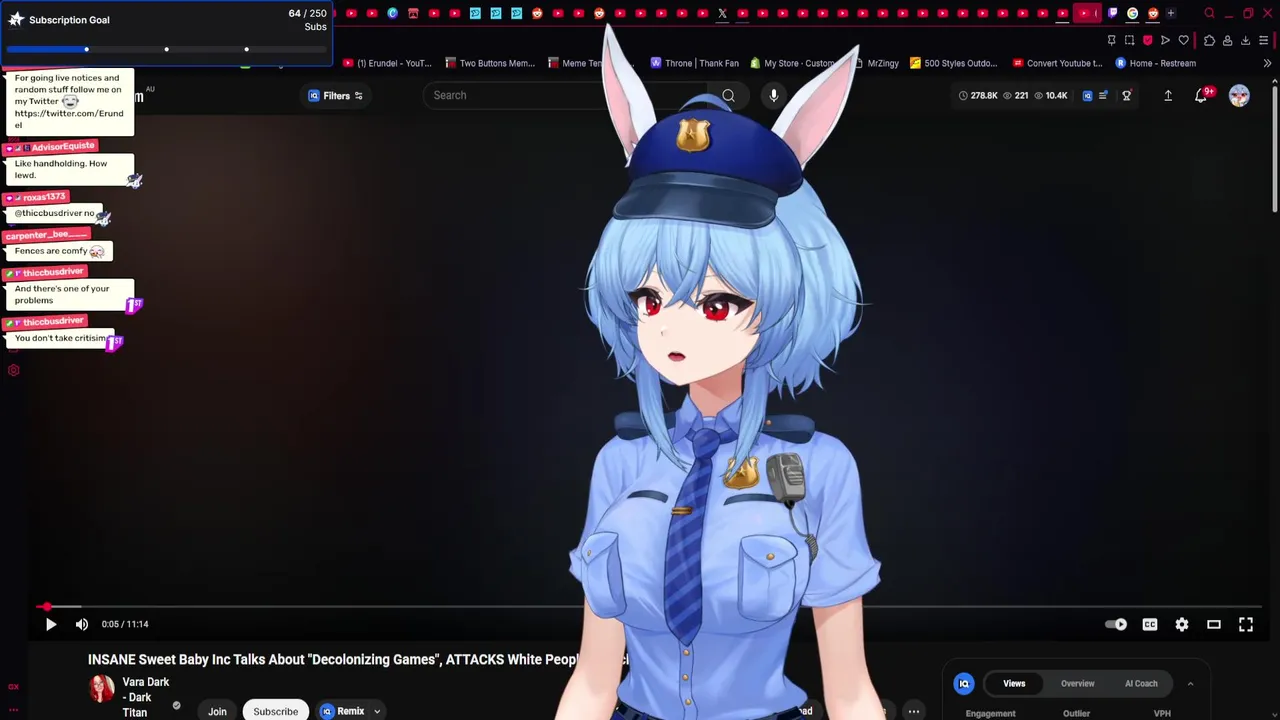The width and height of the screenshot is (1280, 720).
Task: Toggle the autoplay switch
Action: pyautogui.click(x=1116, y=624)
